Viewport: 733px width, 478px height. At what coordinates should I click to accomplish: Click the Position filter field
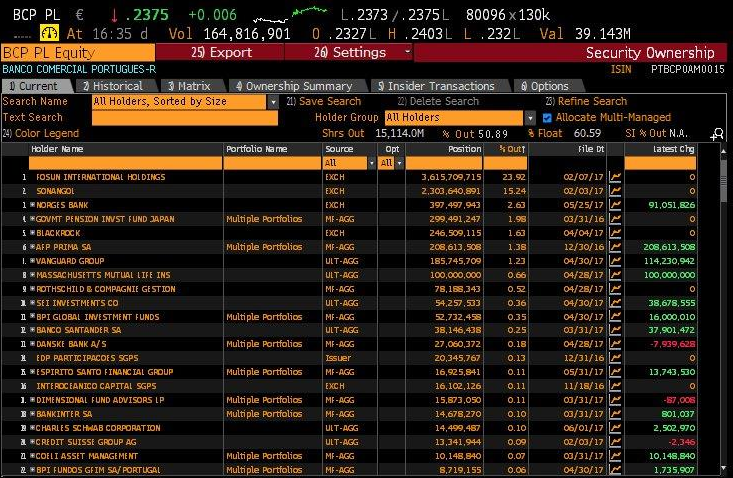click(x=444, y=163)
